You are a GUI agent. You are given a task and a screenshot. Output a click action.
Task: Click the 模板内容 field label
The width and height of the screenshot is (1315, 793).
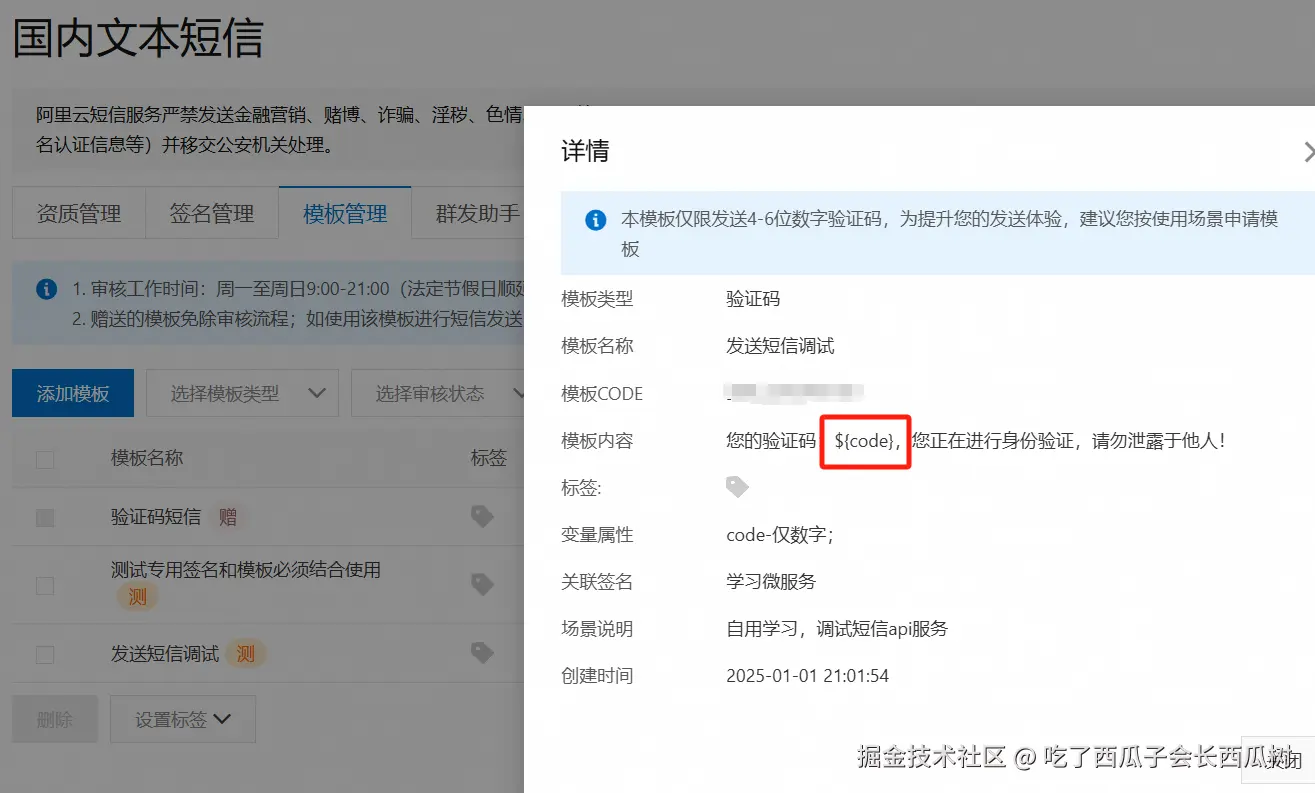click(x=597, y=440)
